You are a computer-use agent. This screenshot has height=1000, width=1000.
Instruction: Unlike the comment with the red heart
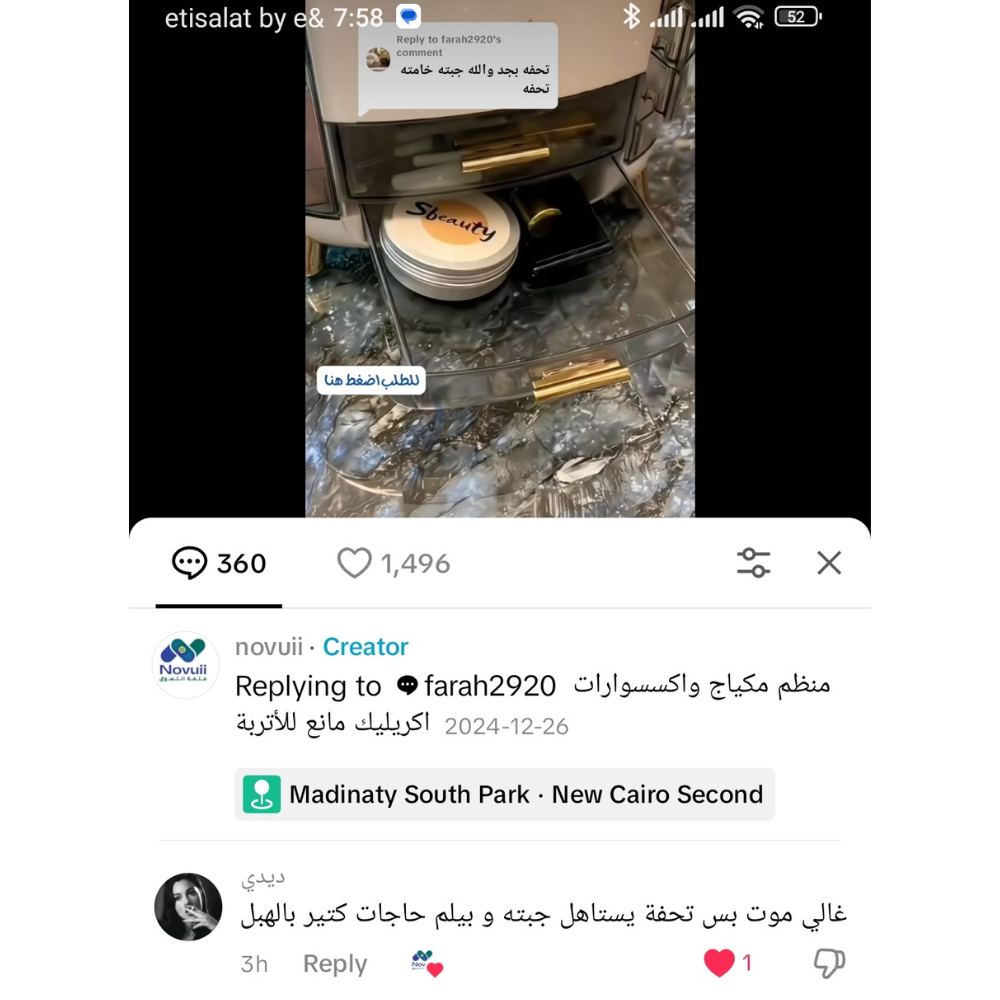(x=719, y=963)
